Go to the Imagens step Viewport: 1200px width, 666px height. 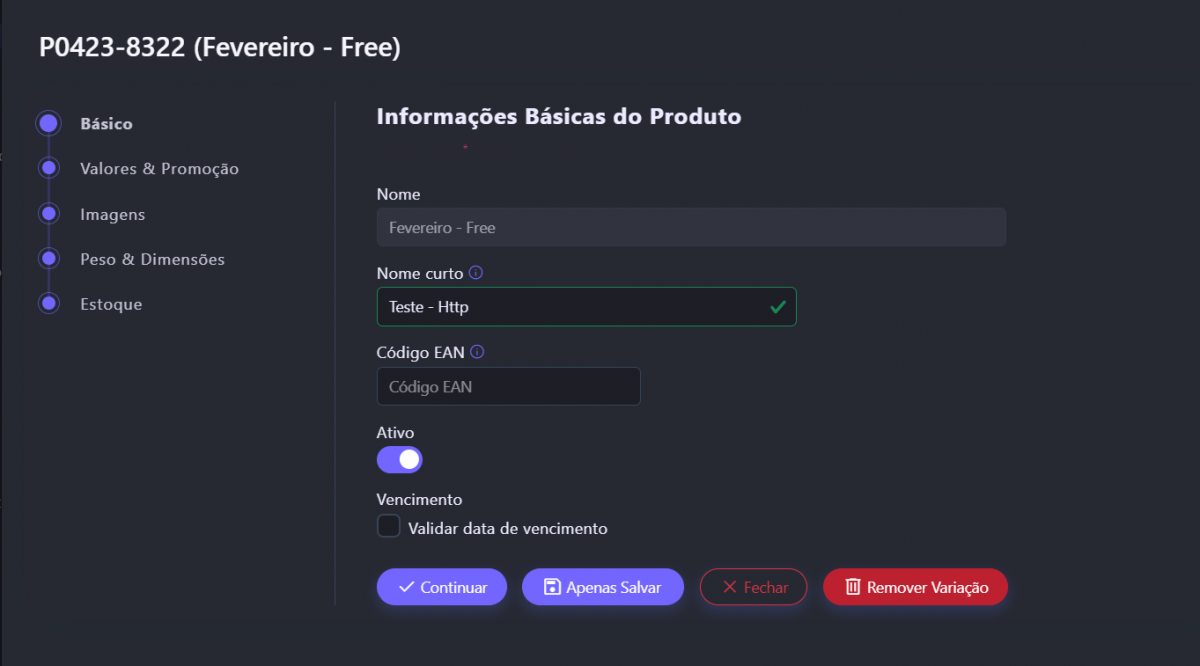pyautogui.click(x=112, y=214)
